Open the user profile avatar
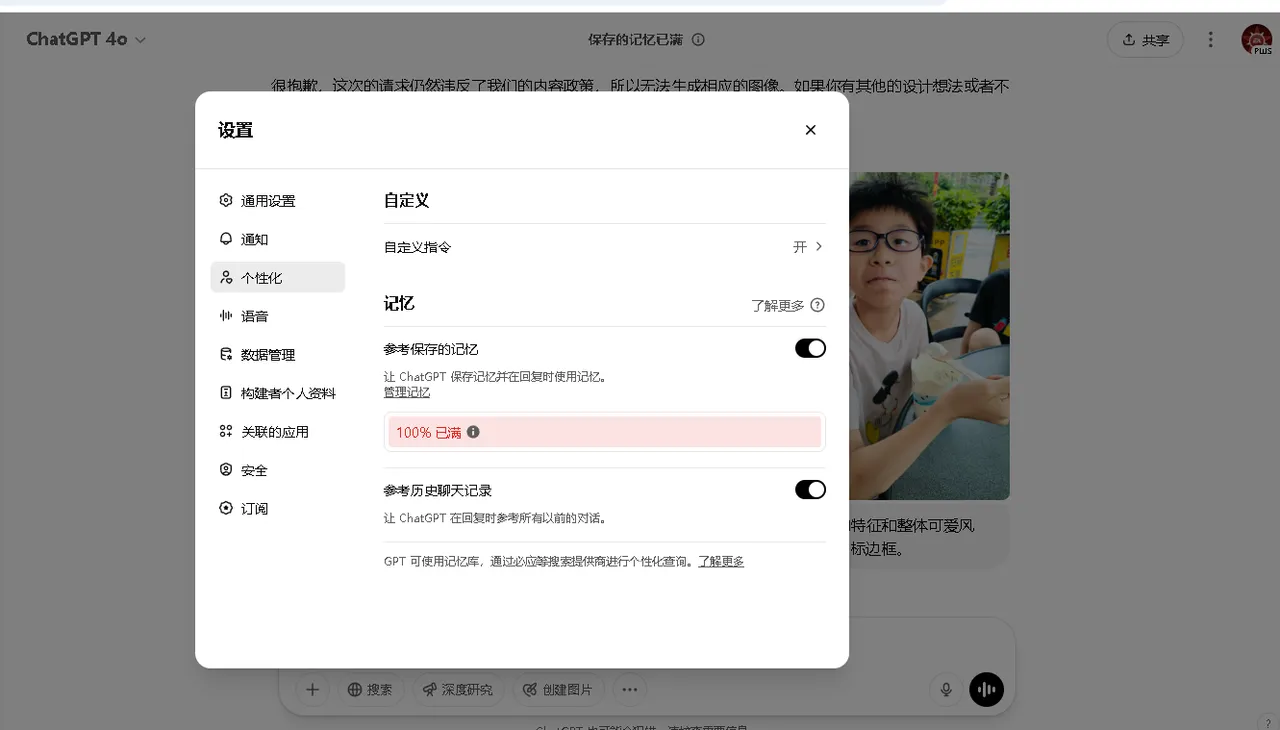Screen dimensions: 1280x730 click(1256, 40)
